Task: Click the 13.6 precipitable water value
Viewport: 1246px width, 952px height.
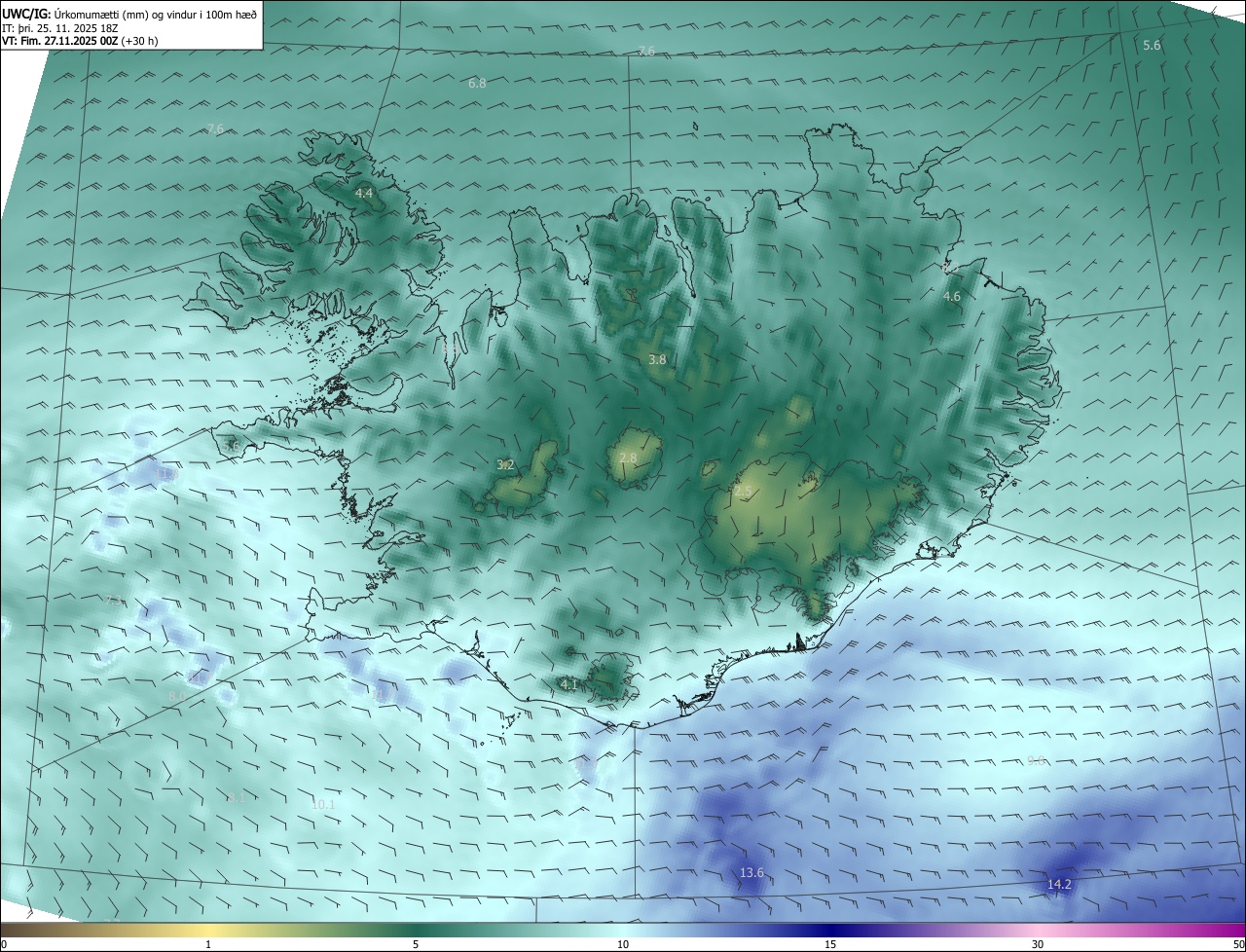Action: pyautogui.click(x=751, y=873)
